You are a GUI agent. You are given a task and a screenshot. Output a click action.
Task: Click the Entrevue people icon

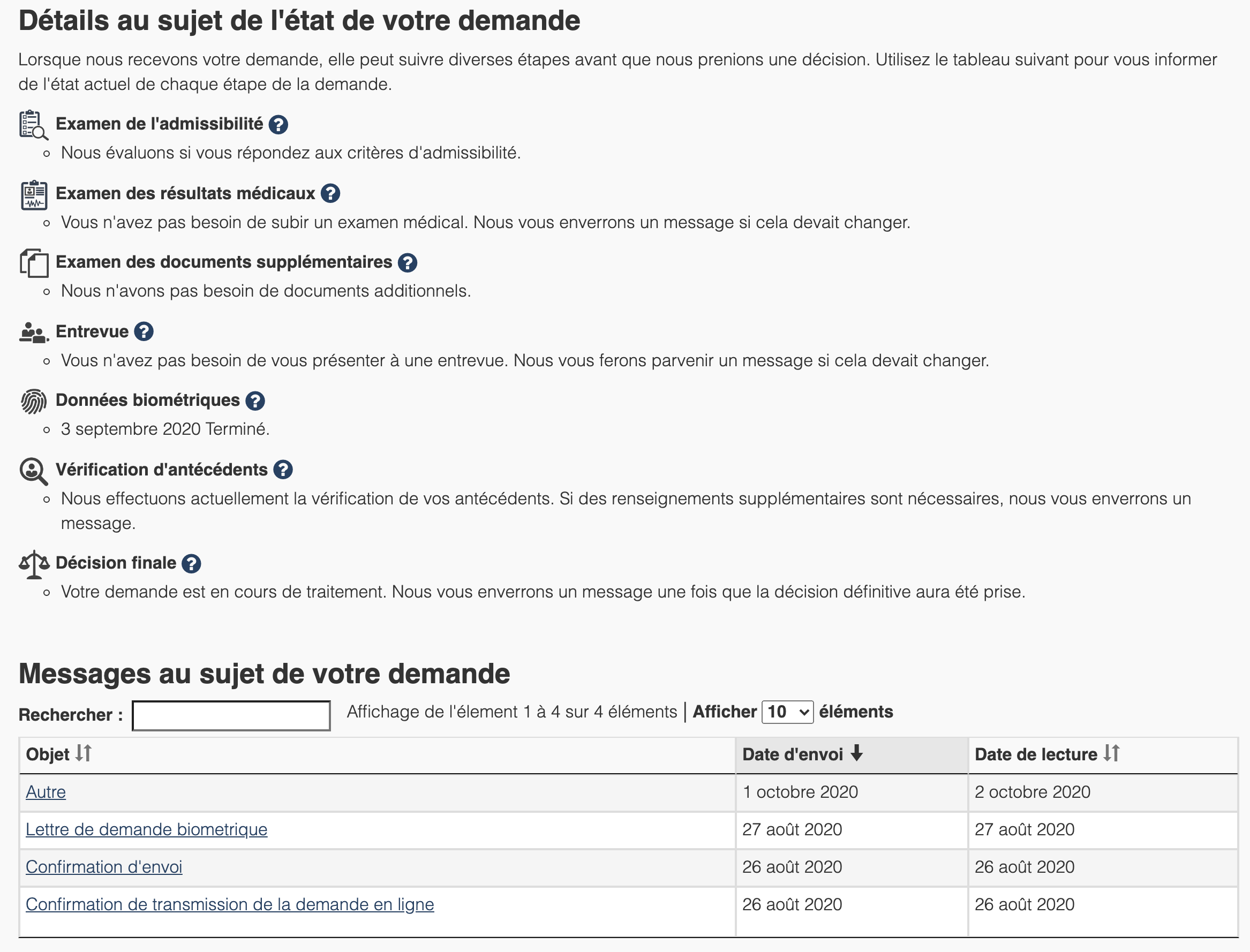coord(33,333)
